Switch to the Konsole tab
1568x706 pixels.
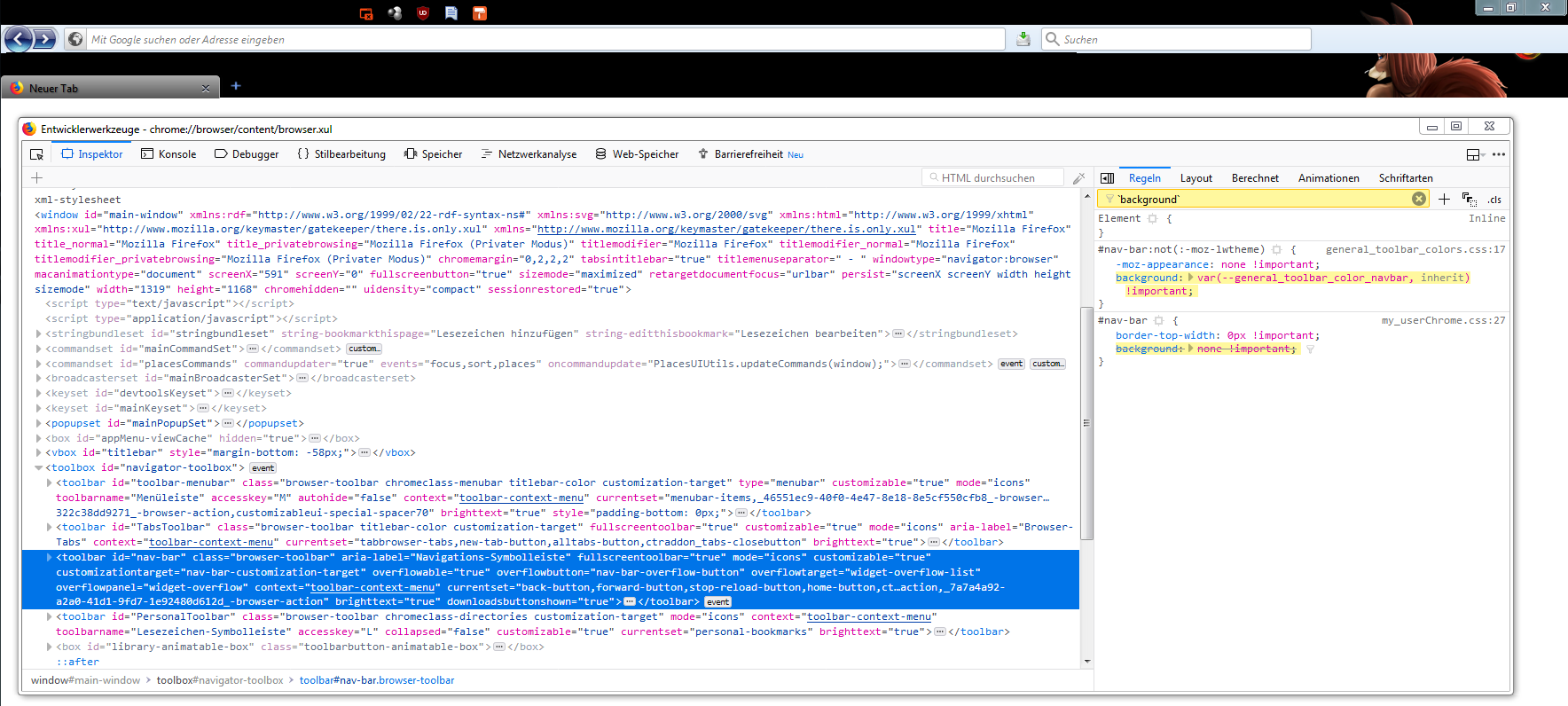(x=169, y=154)
